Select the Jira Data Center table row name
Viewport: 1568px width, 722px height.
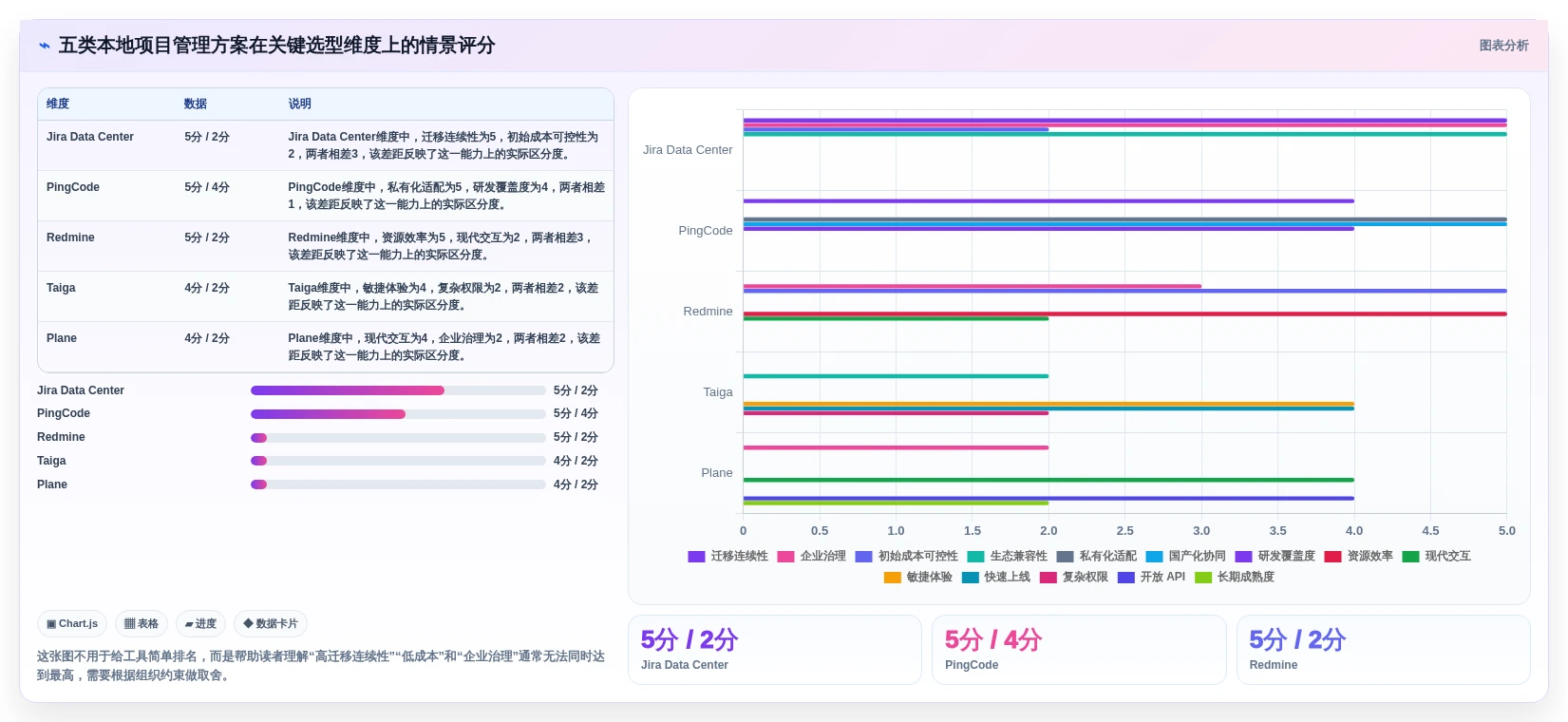pyautogui.click(x=90, y=137)
